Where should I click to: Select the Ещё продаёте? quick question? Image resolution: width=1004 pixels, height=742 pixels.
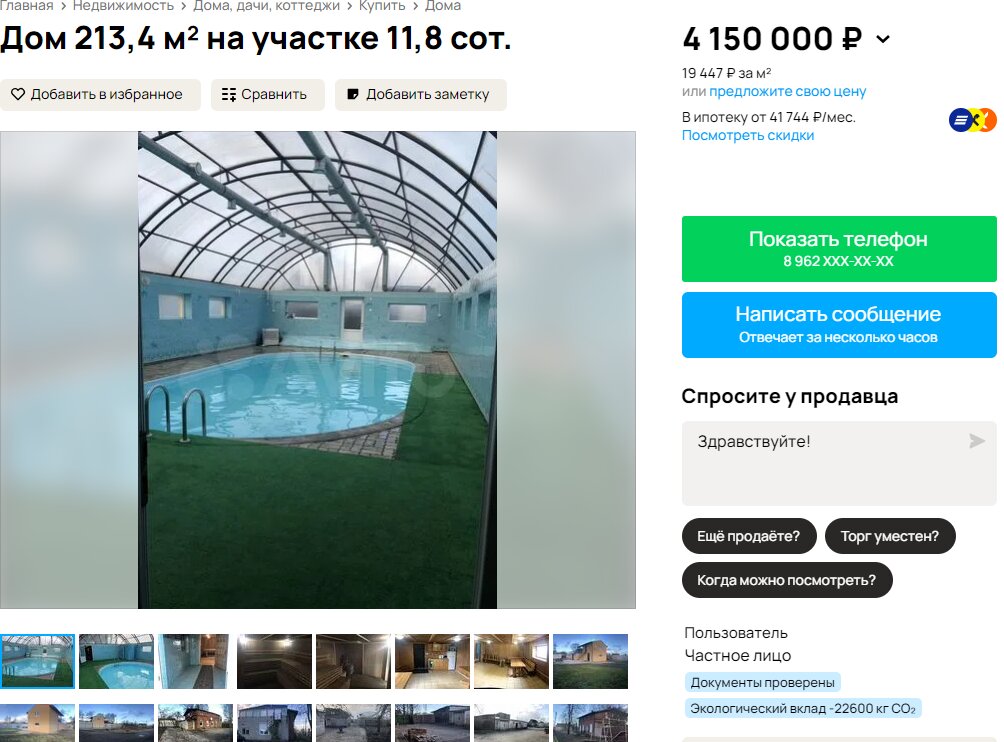pos(749,536)
